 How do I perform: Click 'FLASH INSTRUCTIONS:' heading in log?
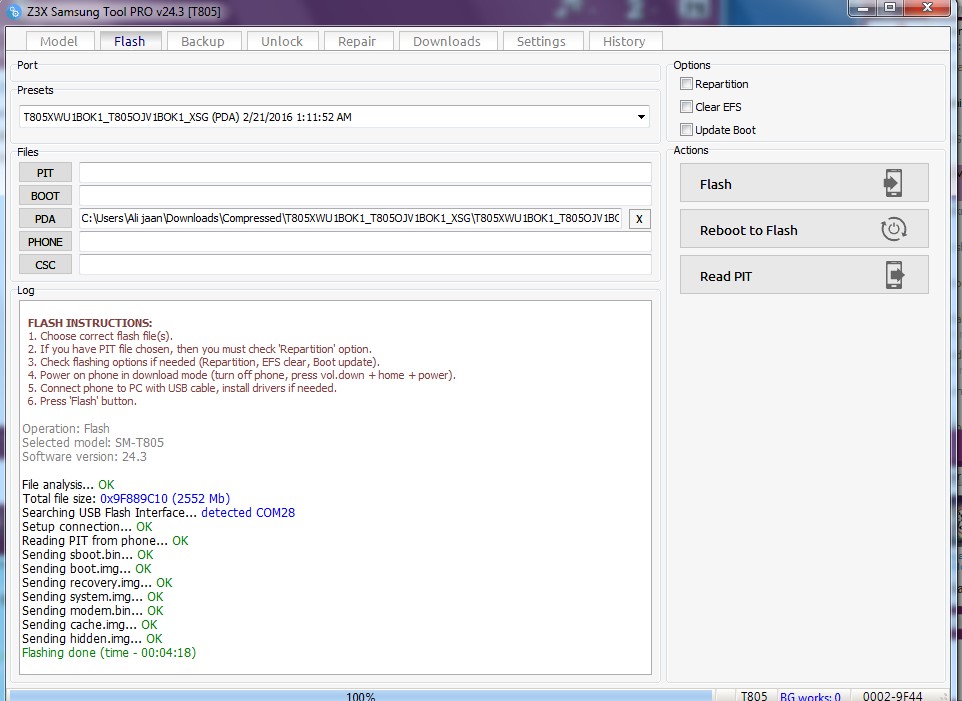click(90, 323)
